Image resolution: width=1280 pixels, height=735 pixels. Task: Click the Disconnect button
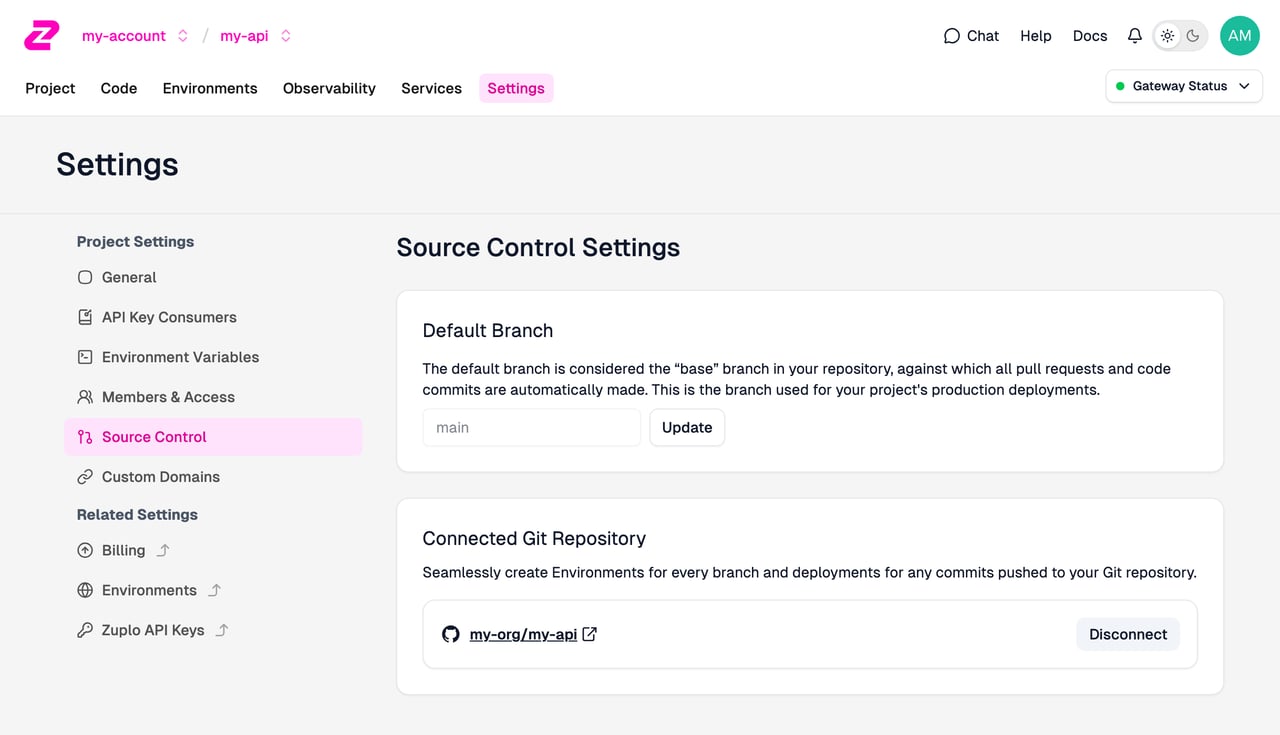tap(1128, 634)
